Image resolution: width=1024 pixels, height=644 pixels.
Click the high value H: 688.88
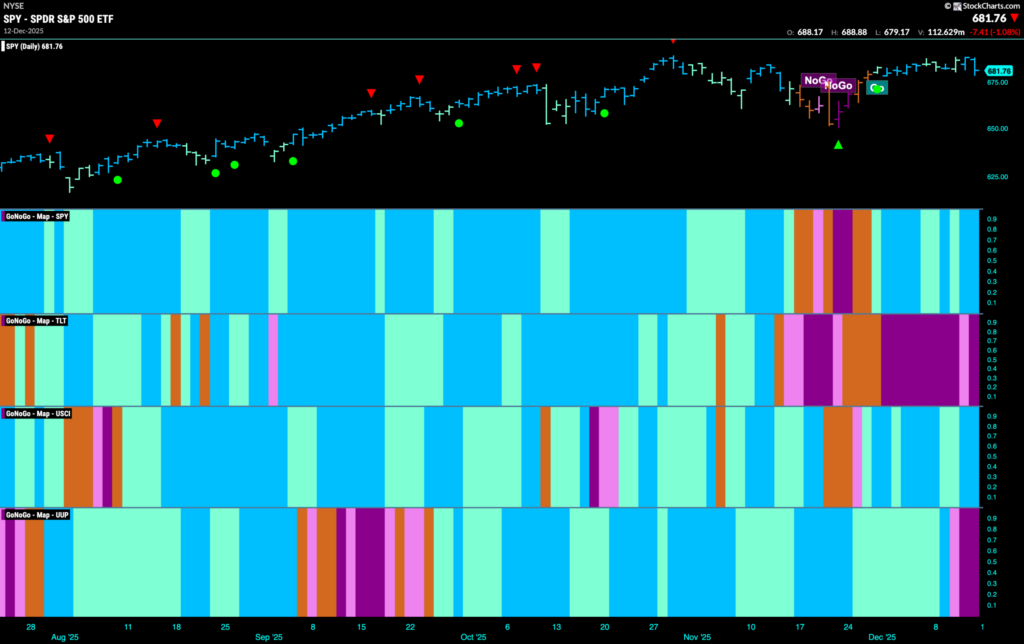pos(849,32)
